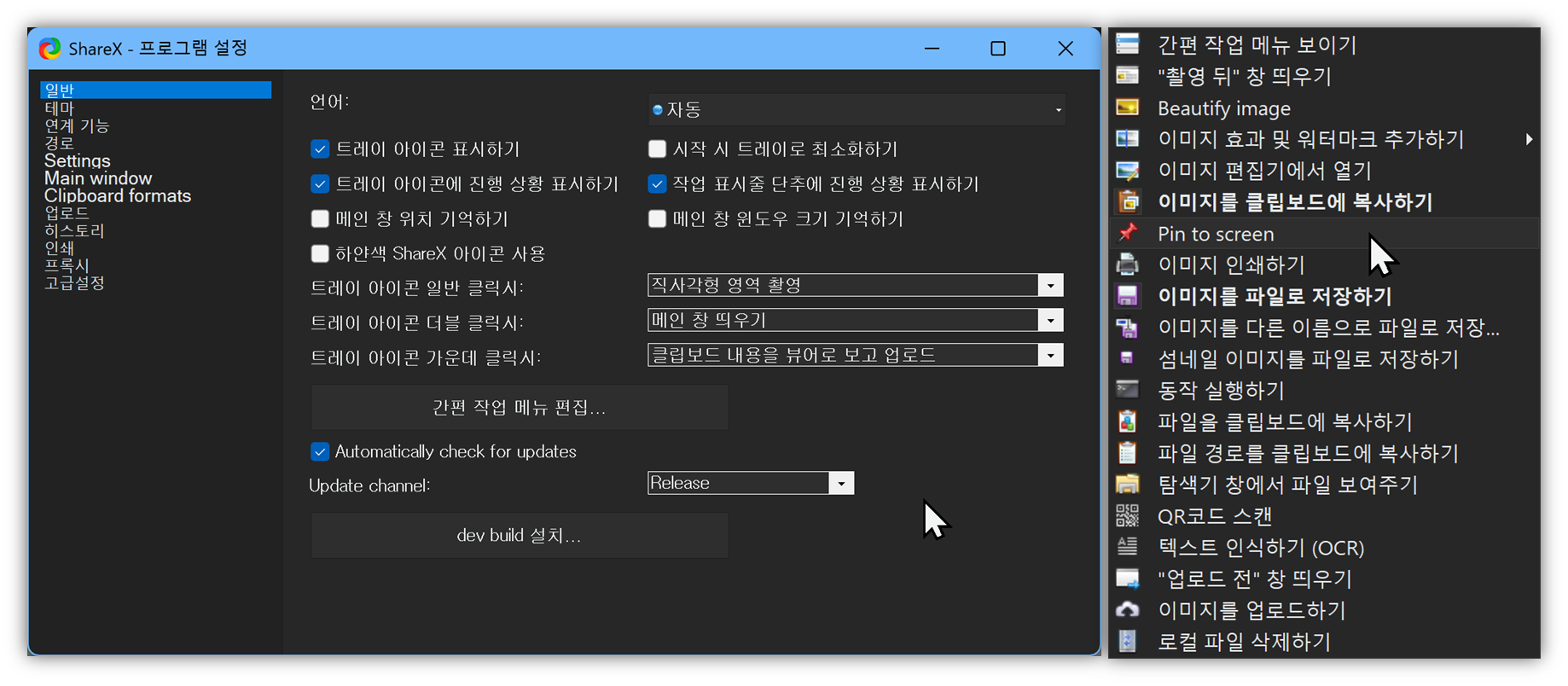This screenshot has width=1568, height=686.
Task: Select 테마 in the settings sidebar
Action: click(x=60, y=108)
